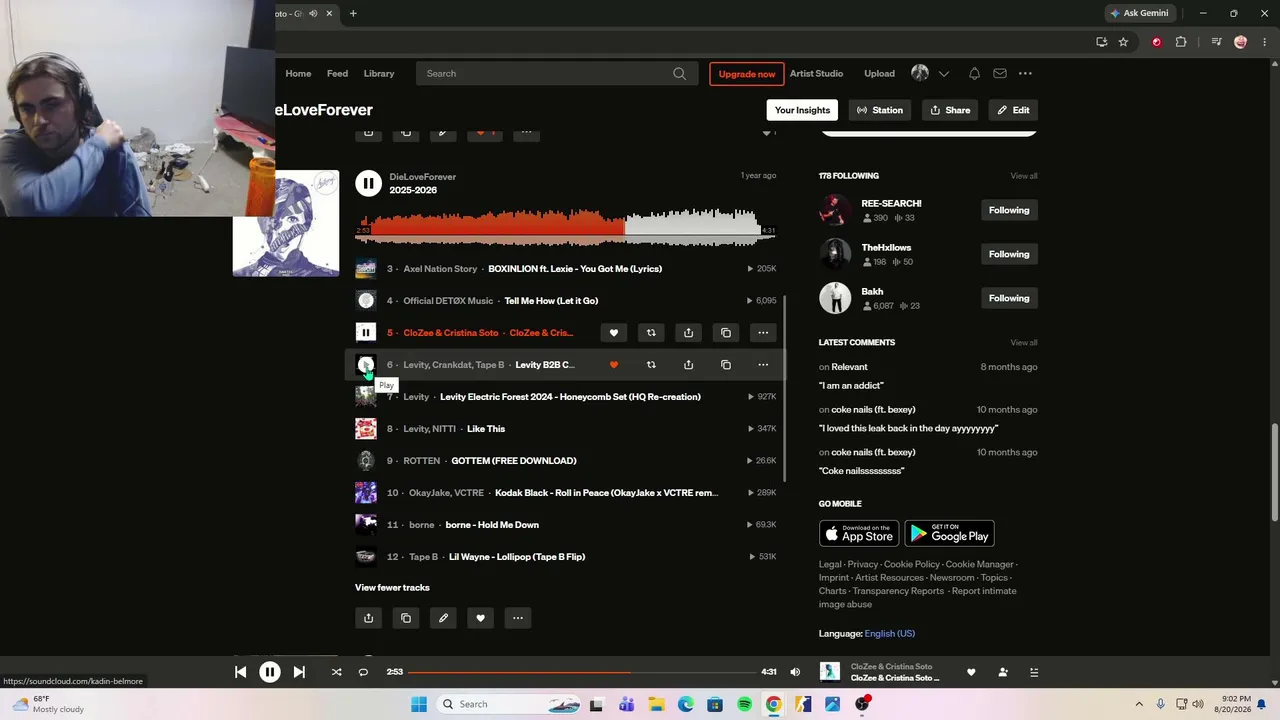
Task: Open the Feed page
Action: point(338,73)
